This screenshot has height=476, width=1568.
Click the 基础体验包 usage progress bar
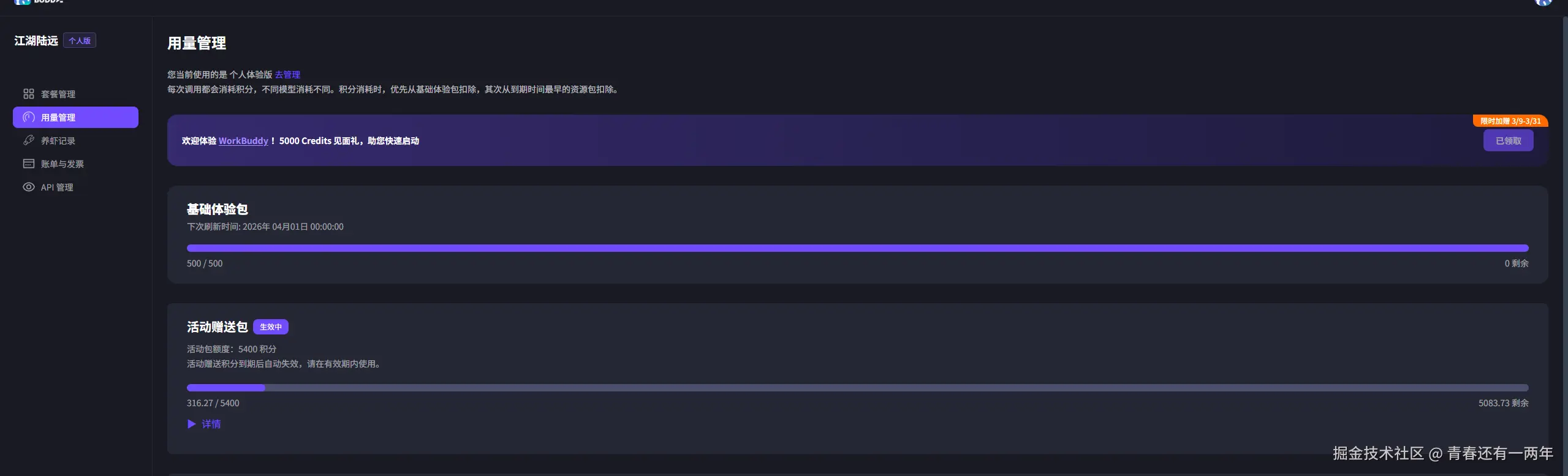click(857, 248)
